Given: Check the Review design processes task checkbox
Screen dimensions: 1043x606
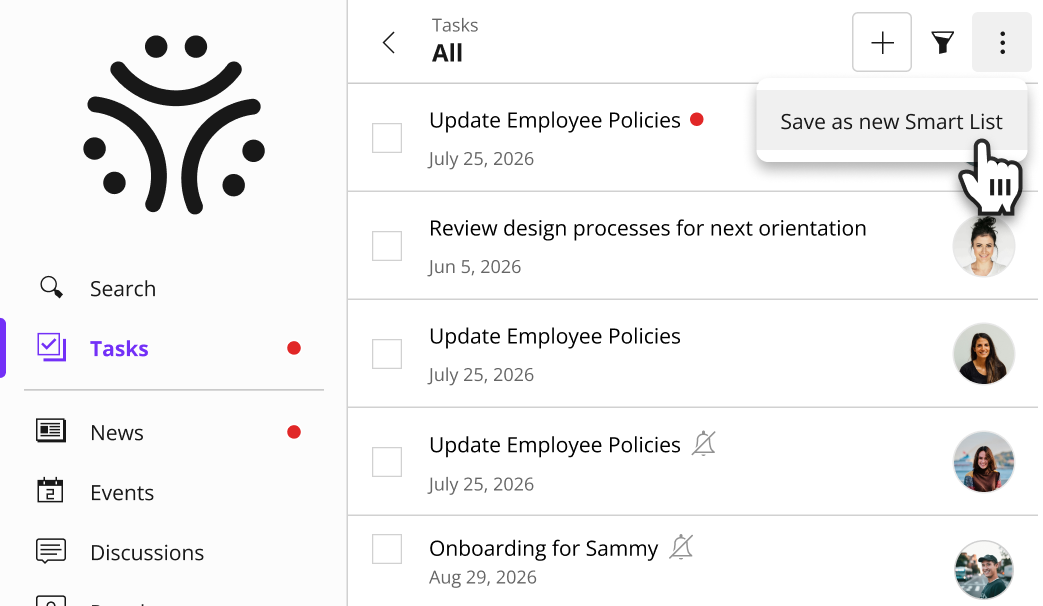Looking at the screenshot, I should click(386, 246).
